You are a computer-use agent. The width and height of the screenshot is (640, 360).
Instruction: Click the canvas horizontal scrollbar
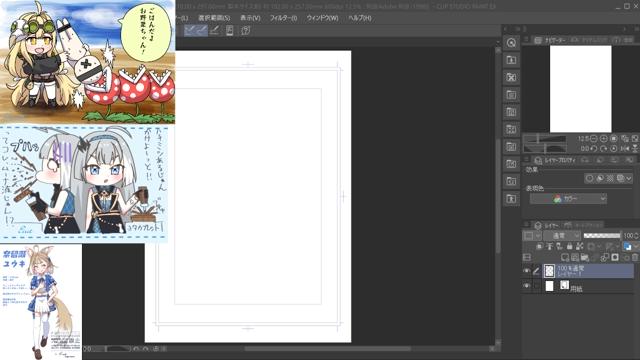pos(327,349)
